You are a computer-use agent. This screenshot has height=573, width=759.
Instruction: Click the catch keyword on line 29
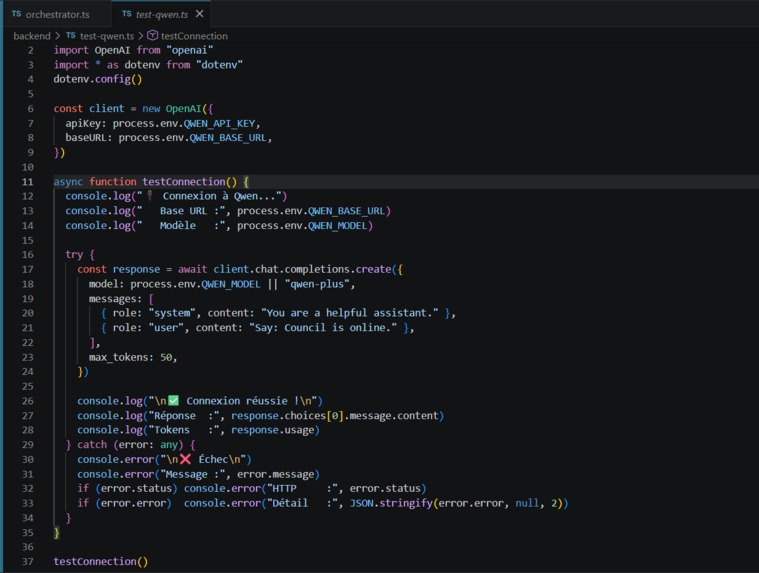92,445
